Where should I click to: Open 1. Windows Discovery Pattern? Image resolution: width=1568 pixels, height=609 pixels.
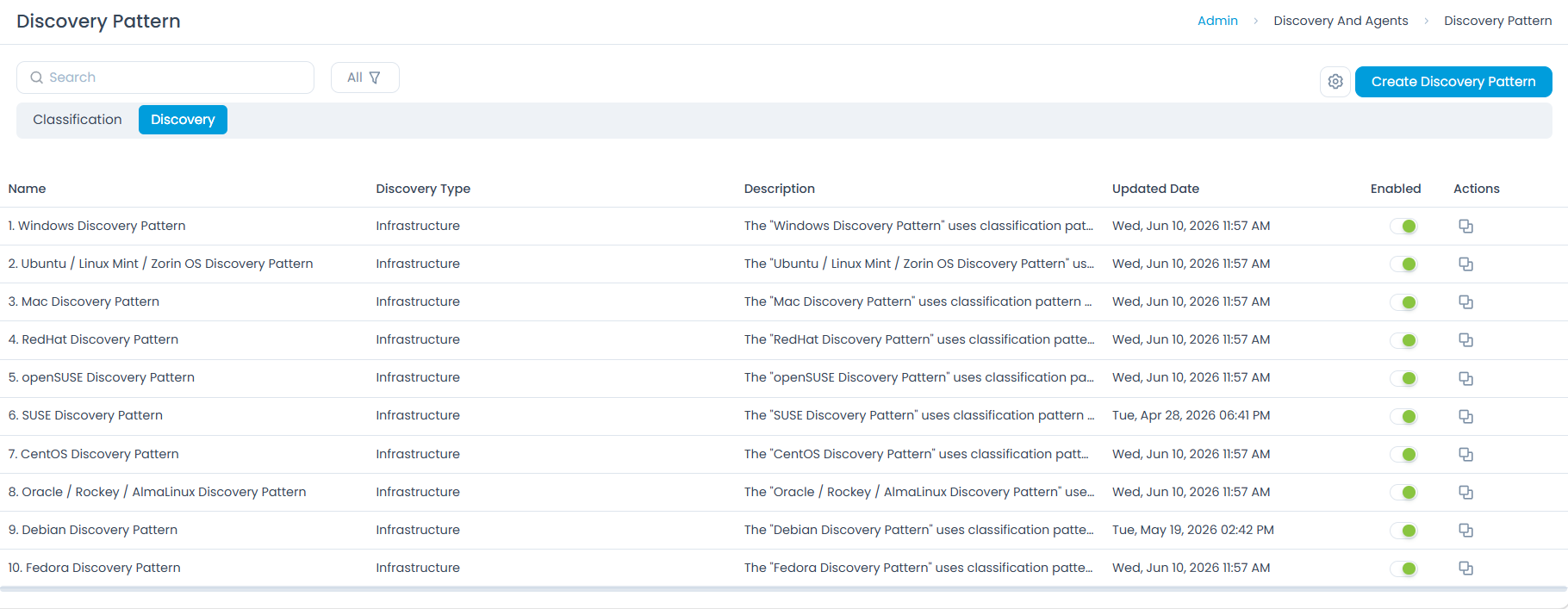pos(96,226)
